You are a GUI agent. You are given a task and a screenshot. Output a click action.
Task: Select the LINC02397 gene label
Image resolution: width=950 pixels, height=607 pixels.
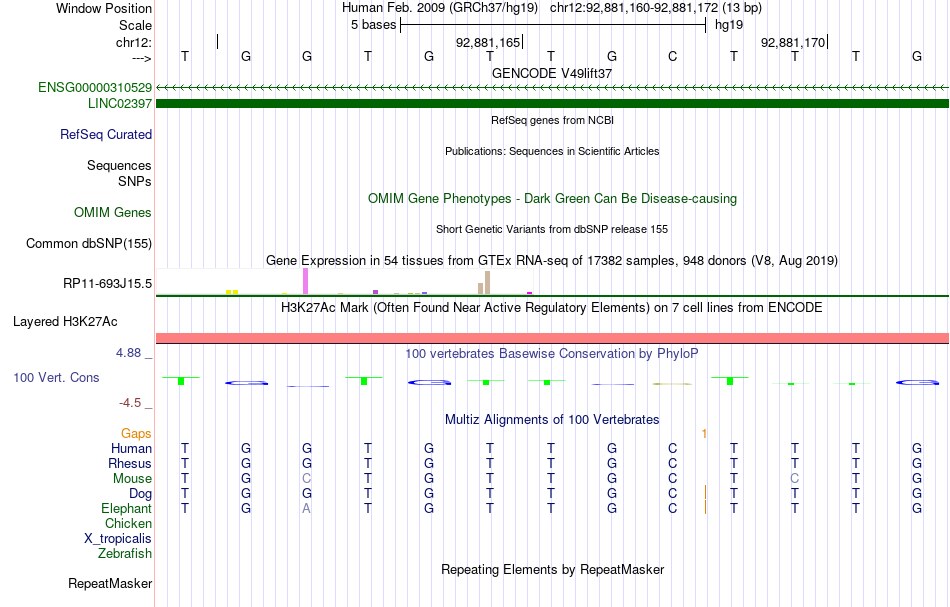[120, 104]
